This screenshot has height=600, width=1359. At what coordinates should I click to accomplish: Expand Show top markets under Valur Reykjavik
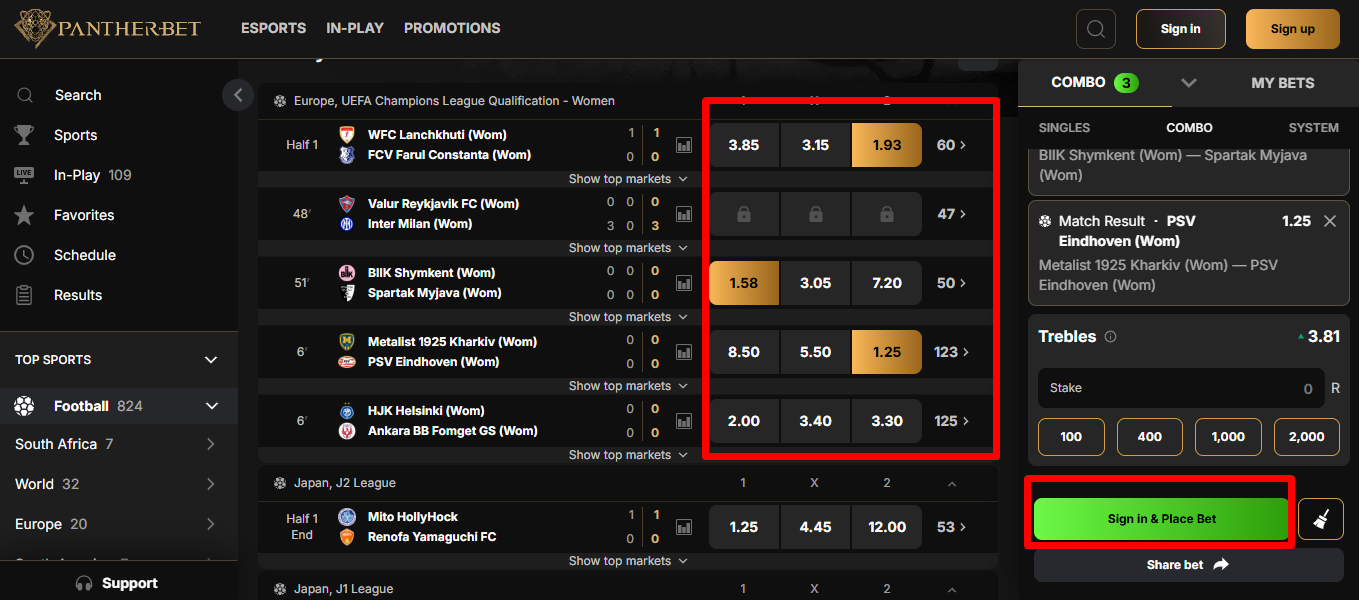tap(627, 248)
